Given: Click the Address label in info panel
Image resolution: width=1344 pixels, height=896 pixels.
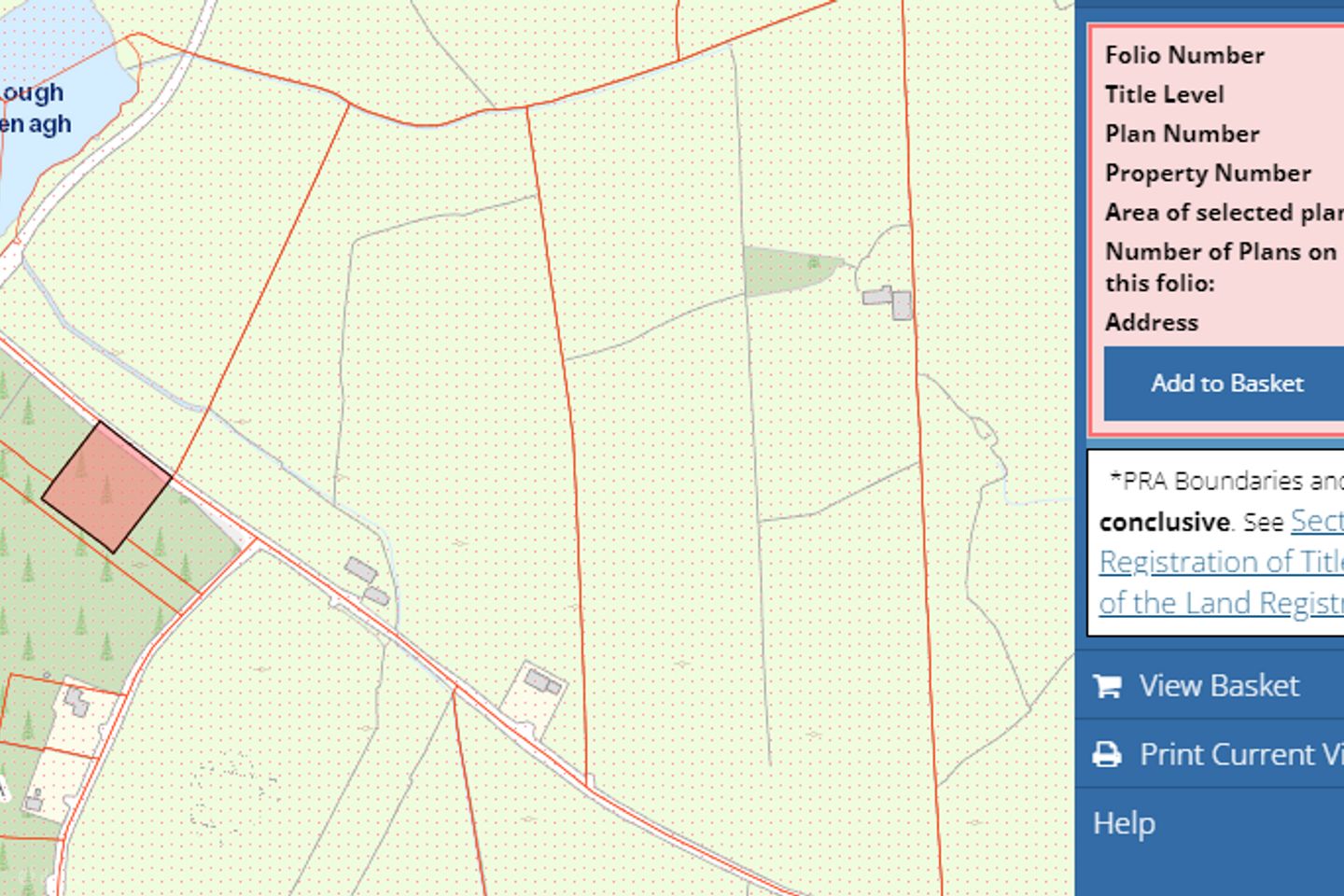Looking at the screenshot, I should (x=1152, y=322).
